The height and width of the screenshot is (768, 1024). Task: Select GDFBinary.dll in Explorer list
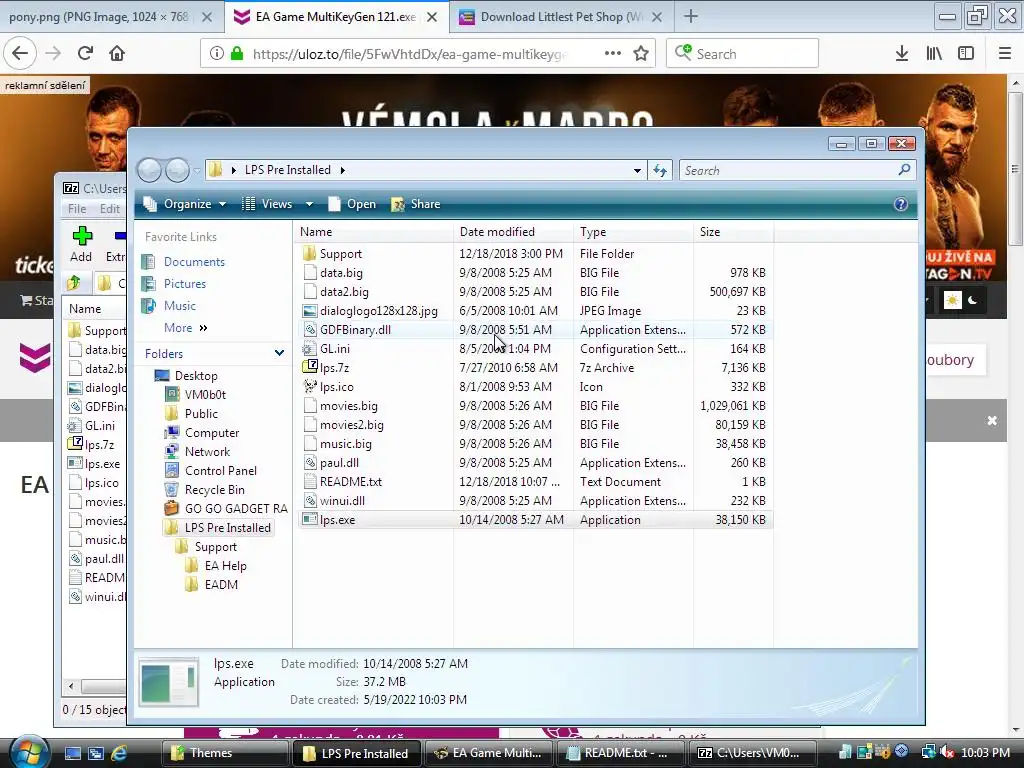click(355, 330)
